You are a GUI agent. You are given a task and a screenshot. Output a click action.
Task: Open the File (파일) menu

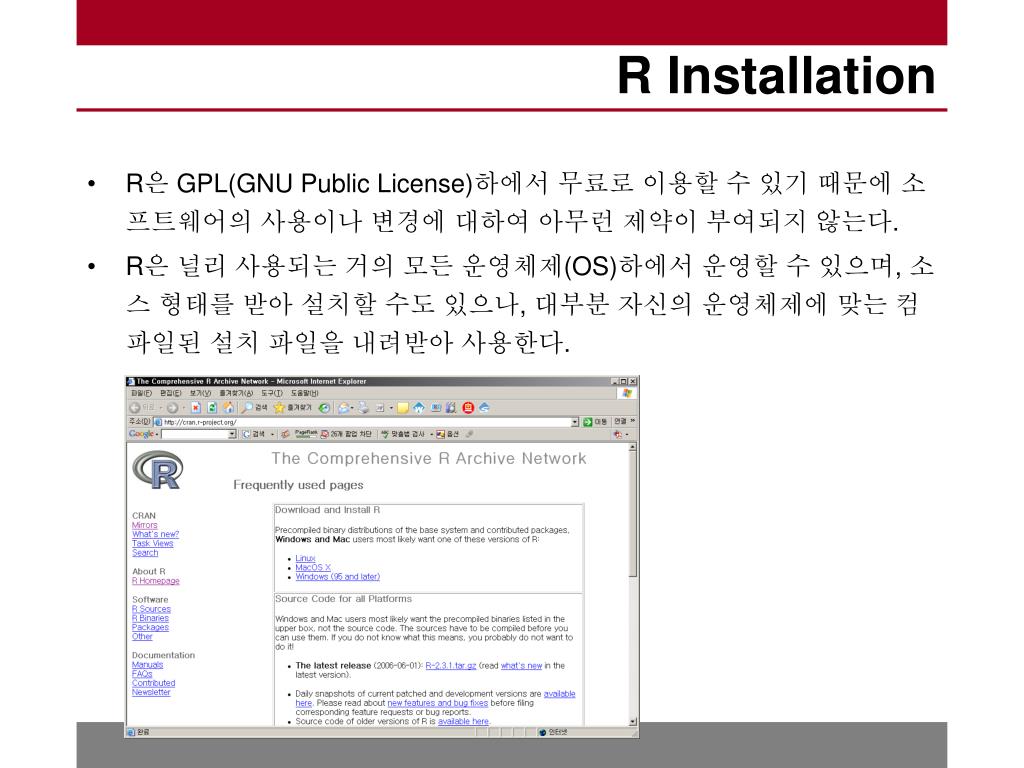(142, 393)
